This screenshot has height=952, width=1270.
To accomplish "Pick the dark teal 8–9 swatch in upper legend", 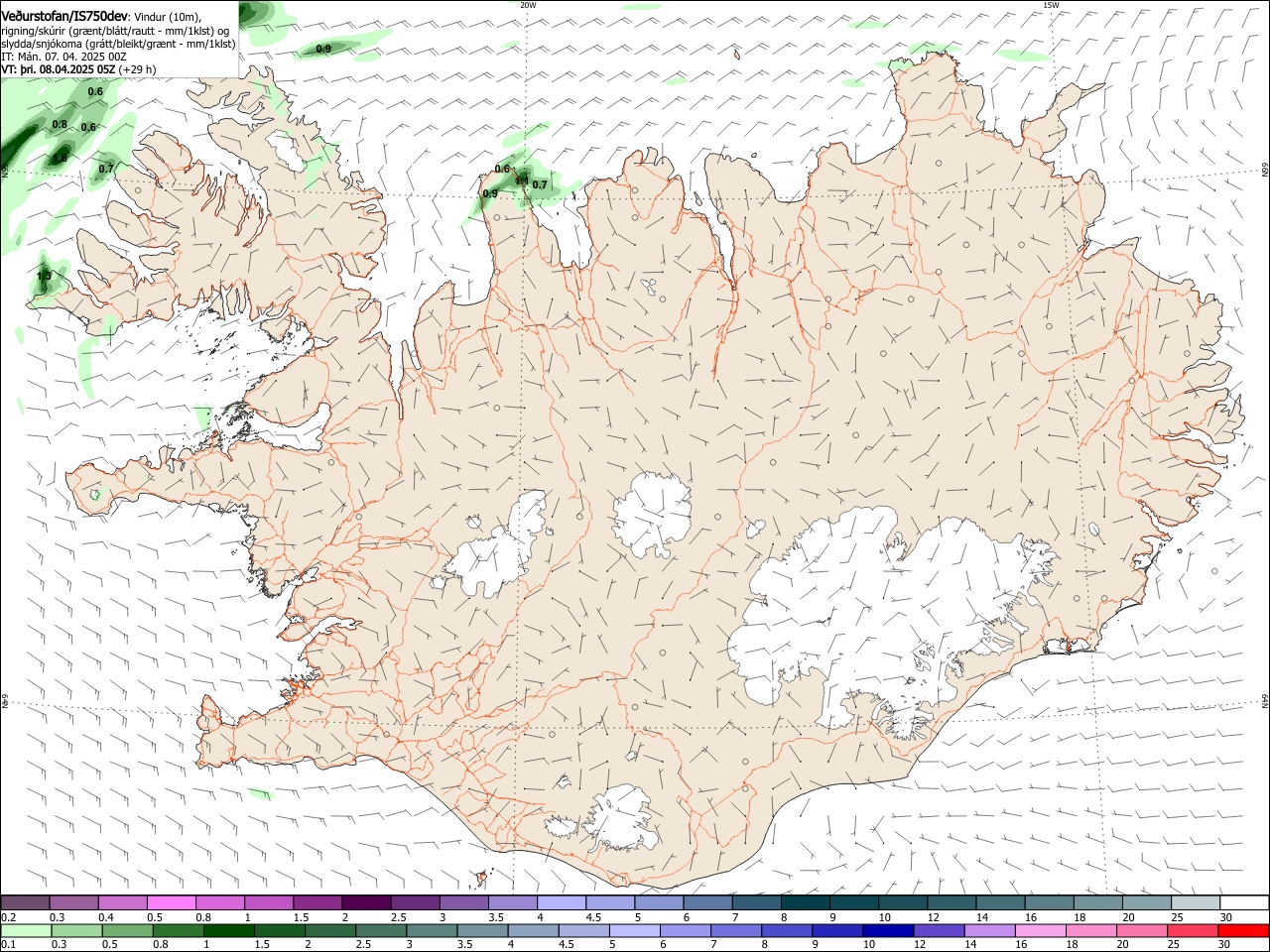I will [x=806, y=903].
